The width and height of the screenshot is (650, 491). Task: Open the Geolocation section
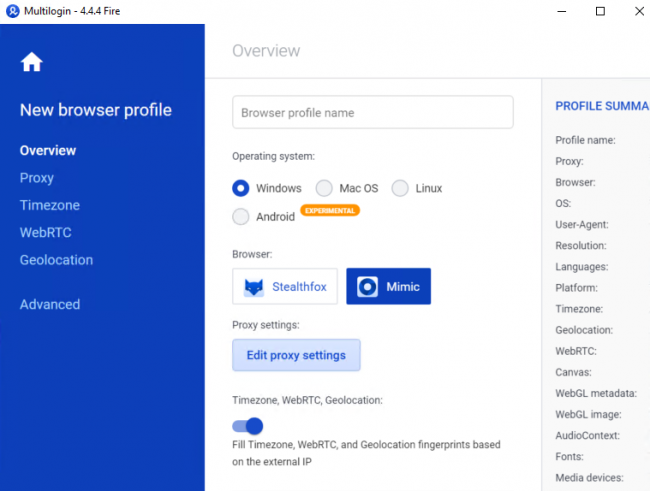(x=56, y=260)
